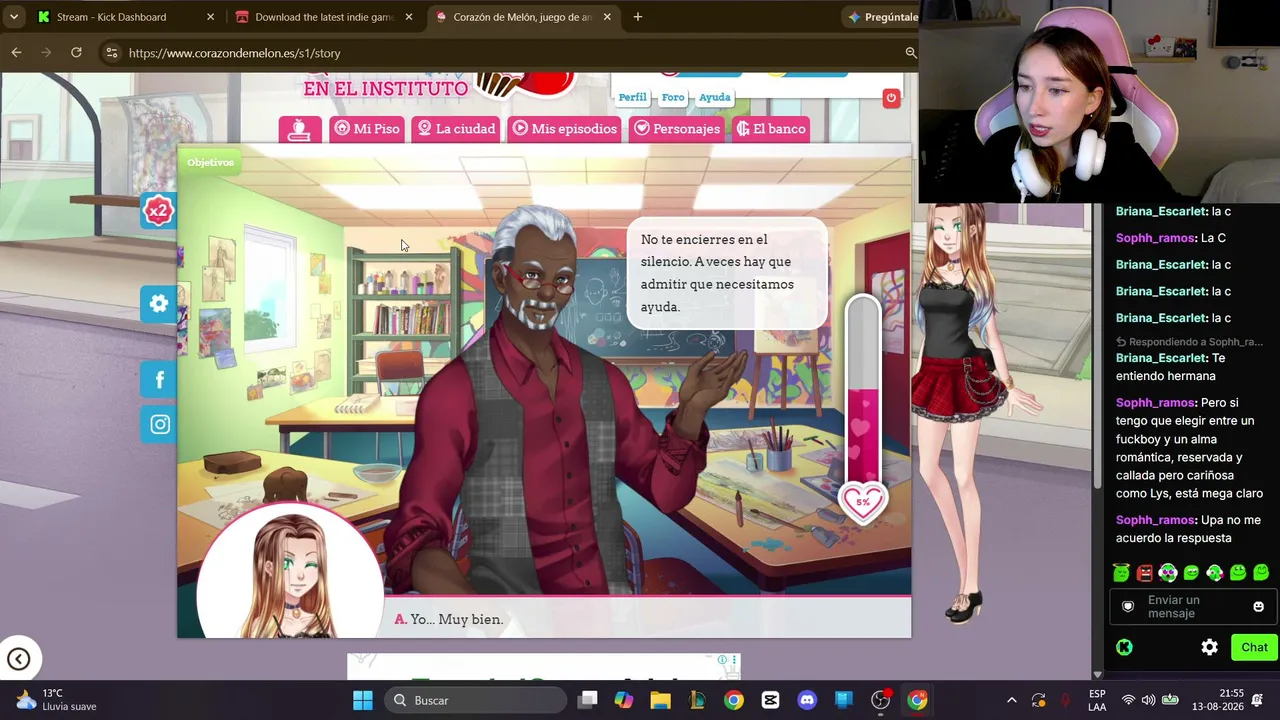1280x720 pixels.
Task: Open the chat identity badge icon
Action: pos(1128,607)
